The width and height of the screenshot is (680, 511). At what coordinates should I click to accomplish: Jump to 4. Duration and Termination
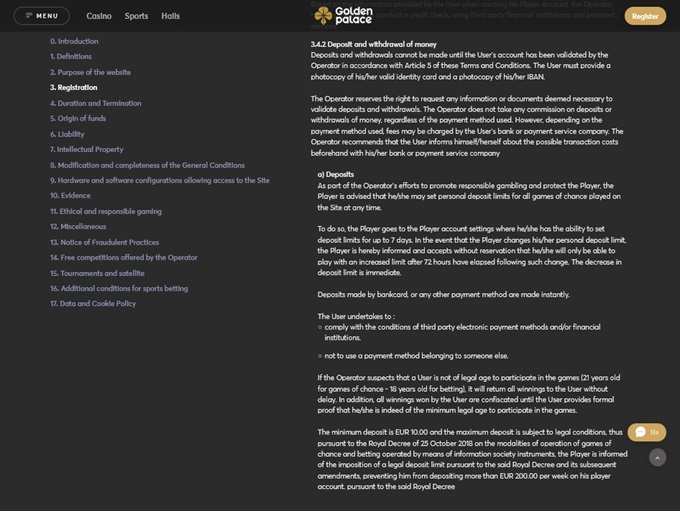[96, 103]
